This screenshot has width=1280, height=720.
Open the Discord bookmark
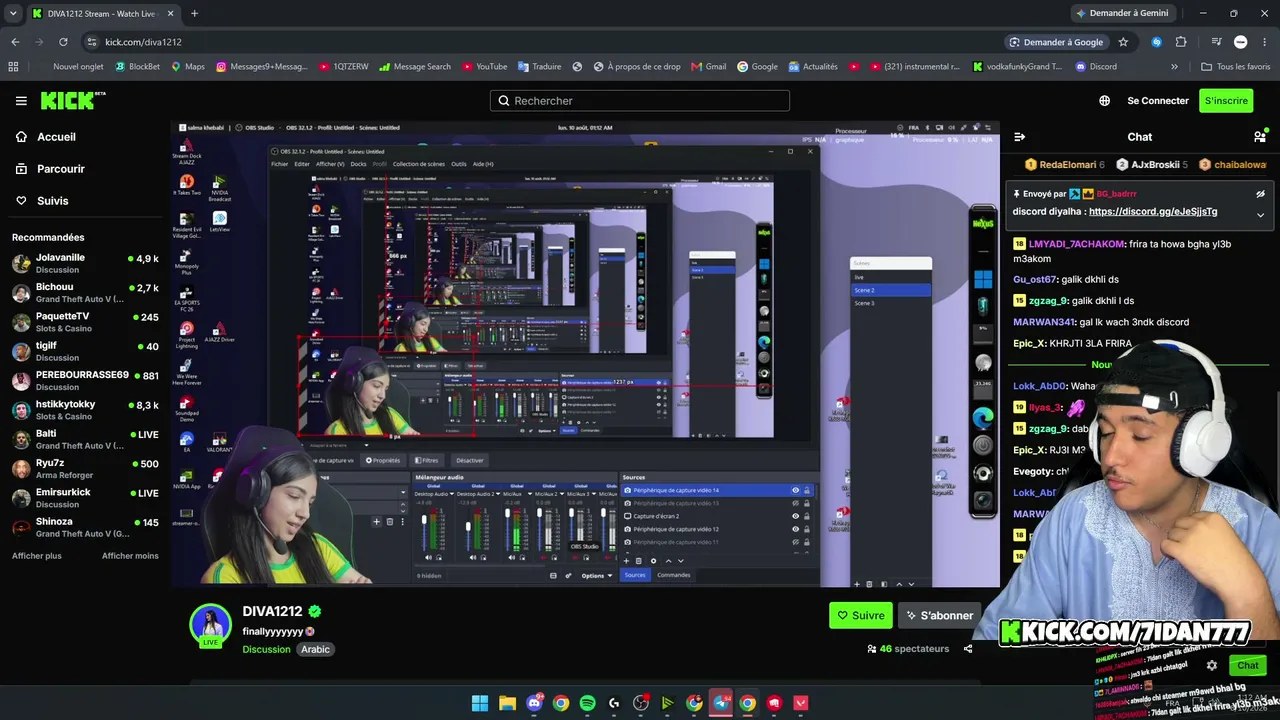pyautogui.click(x=1096, y=67)
